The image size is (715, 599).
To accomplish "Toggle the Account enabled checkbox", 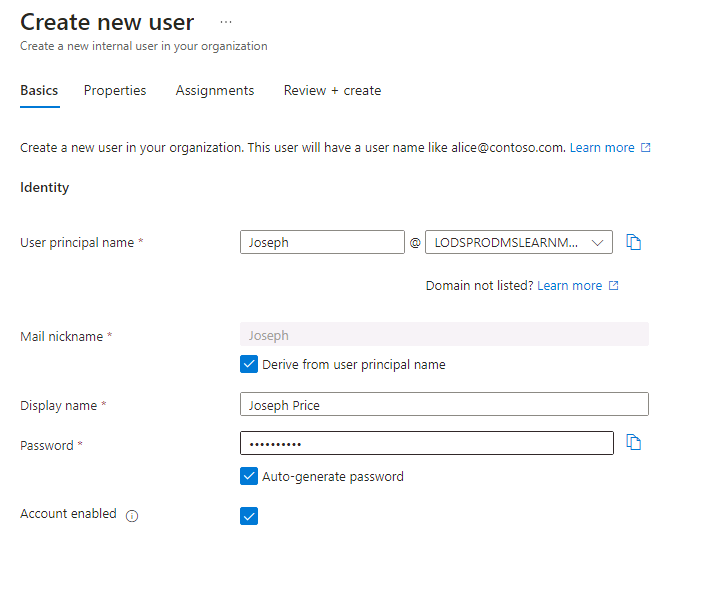I will pos(249,516).
